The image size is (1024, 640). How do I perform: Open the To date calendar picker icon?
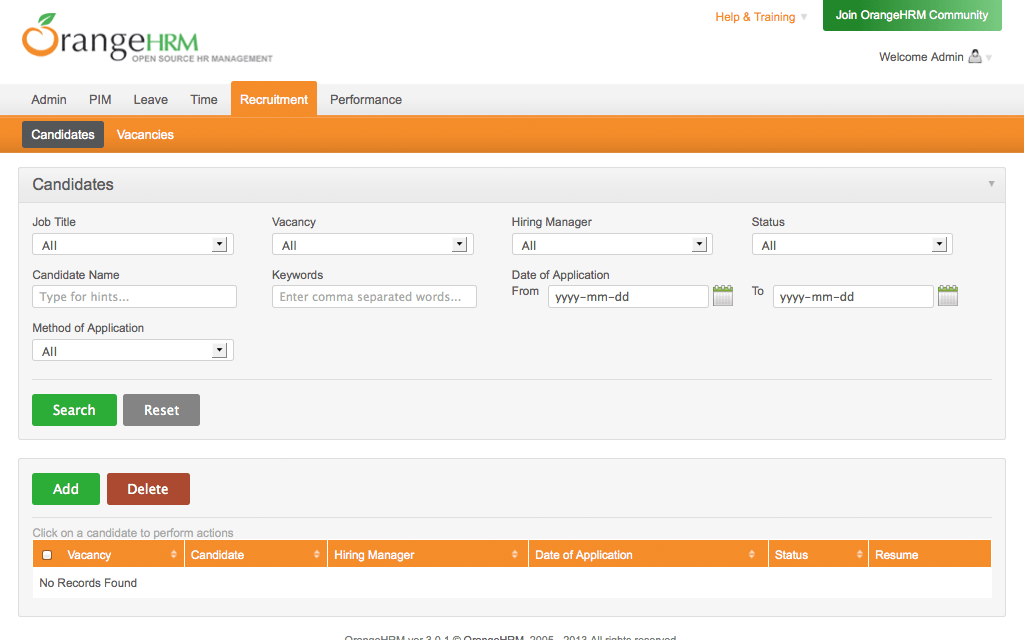point(948,296)
